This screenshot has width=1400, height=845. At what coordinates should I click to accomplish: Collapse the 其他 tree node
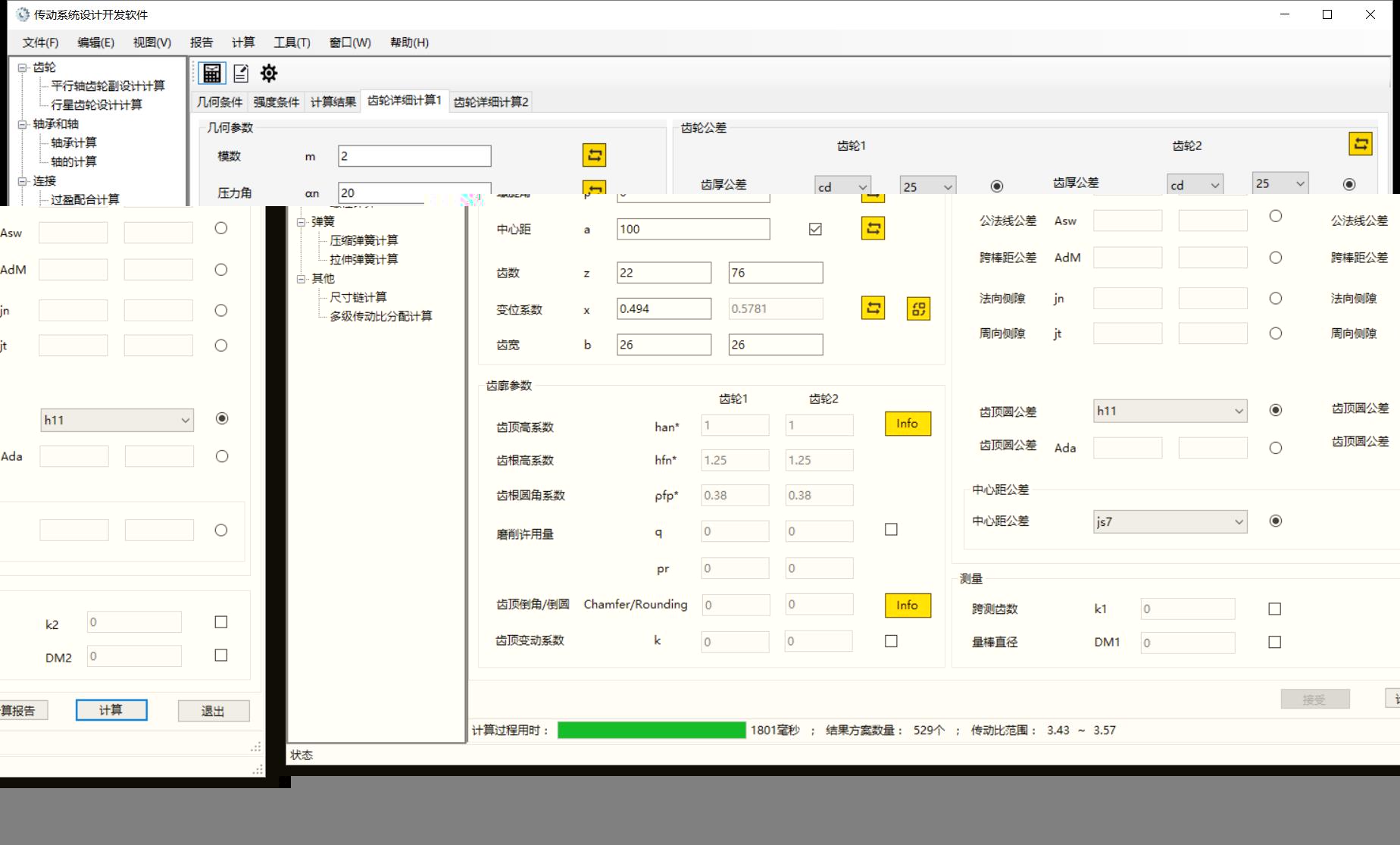coord(301,279)
